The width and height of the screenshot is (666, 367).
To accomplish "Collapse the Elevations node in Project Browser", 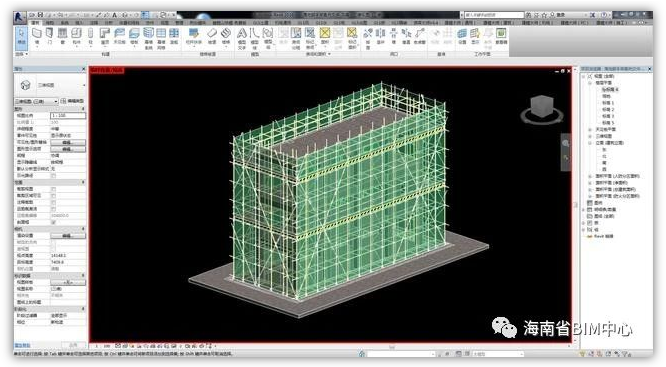I will [590, 143].
